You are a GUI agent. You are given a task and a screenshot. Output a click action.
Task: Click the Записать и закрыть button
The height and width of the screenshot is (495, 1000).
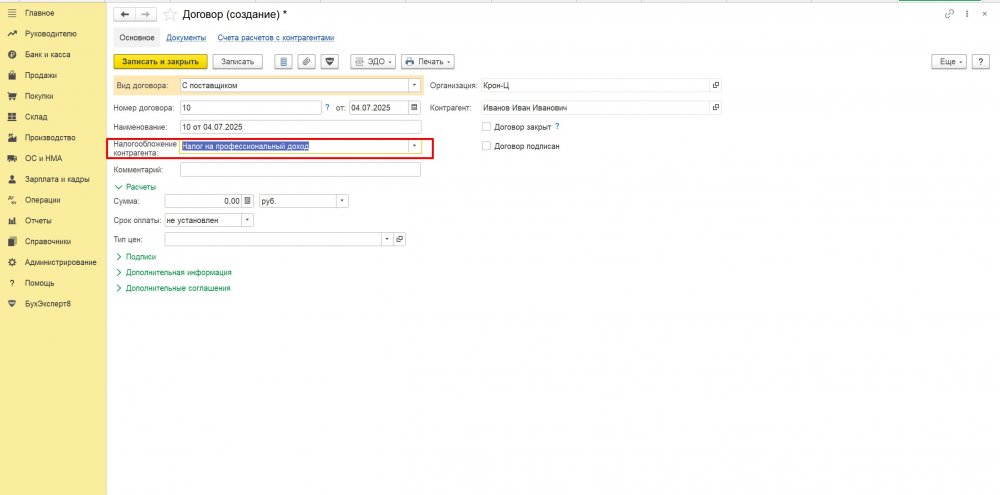(x=160, y=61)
